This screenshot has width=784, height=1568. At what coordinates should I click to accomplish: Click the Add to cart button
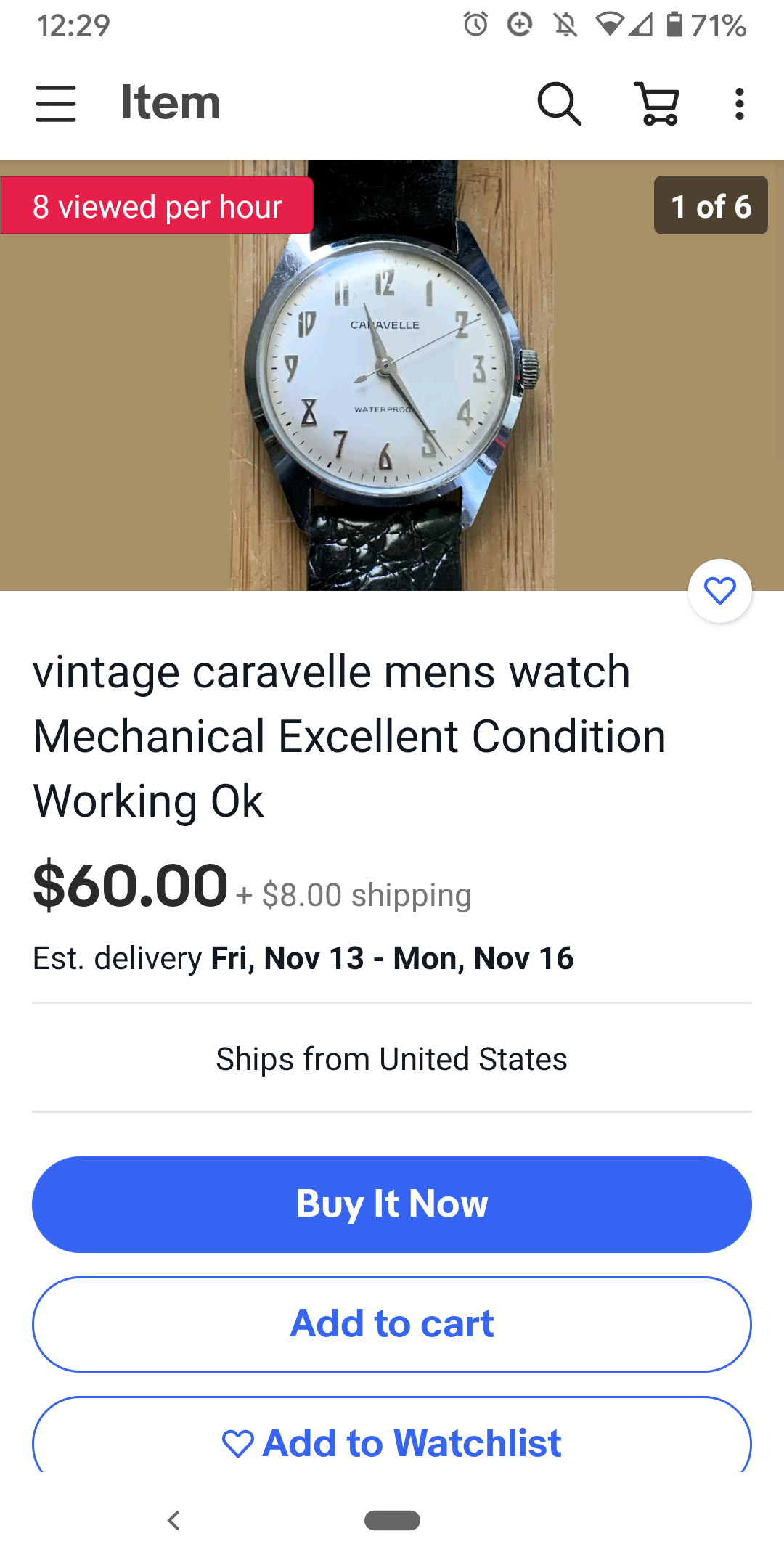point(392,1324)
